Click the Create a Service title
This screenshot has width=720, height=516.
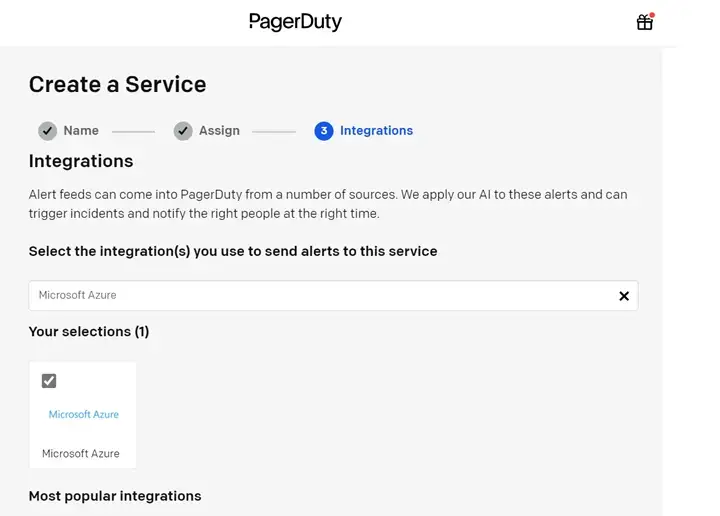click(117, 85)
